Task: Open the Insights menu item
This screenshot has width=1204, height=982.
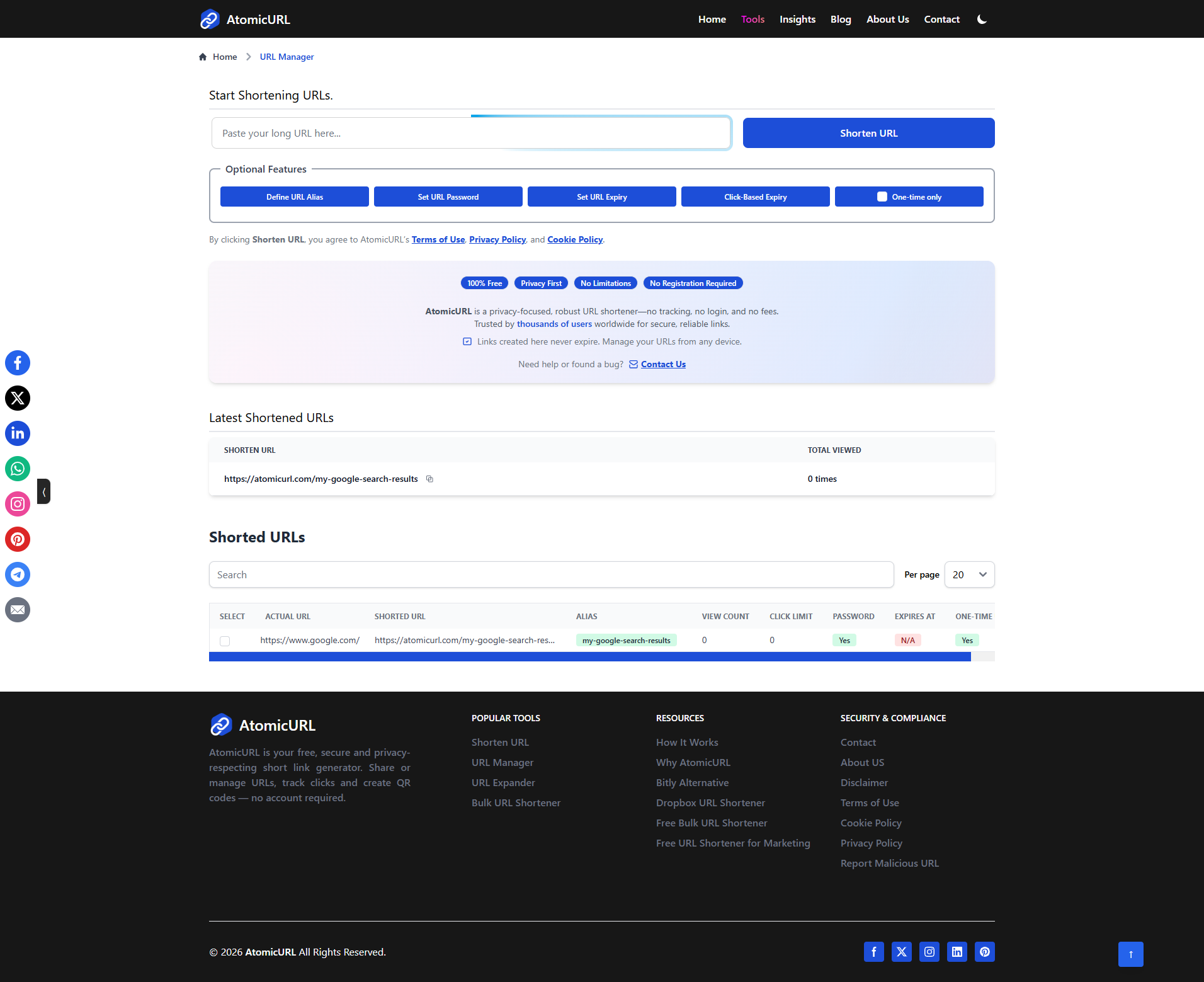Action: click(797, 20)
